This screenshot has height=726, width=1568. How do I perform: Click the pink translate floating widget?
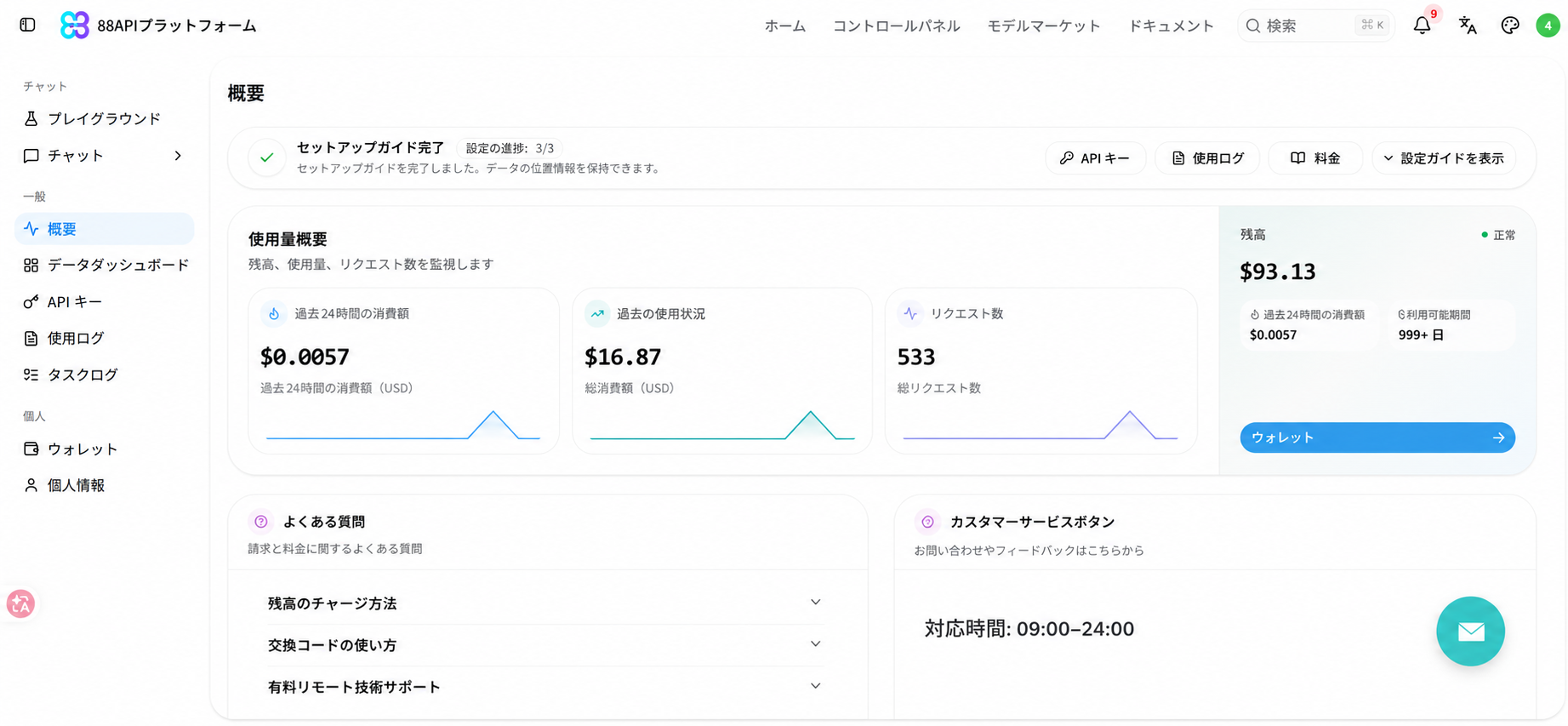click(20, 604)
